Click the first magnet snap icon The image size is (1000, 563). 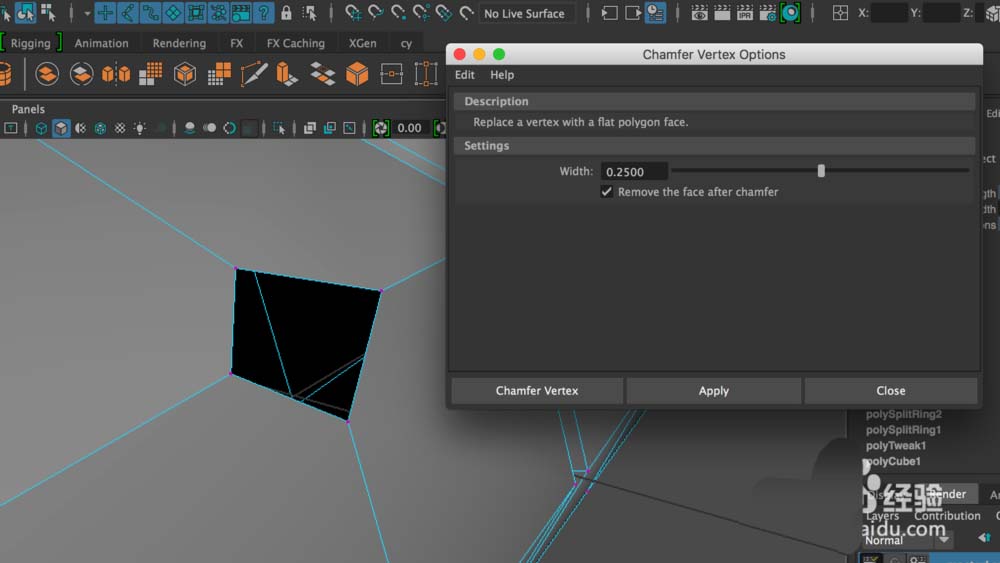[x=353, y=13]
